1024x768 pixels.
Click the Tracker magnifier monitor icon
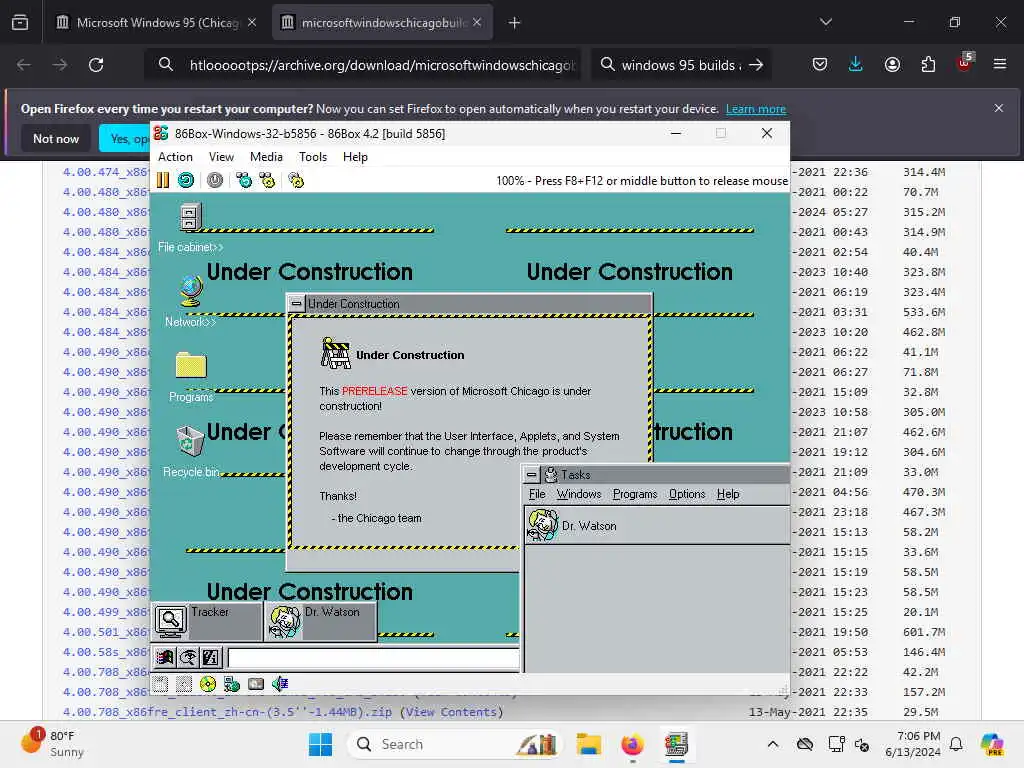point(170,621)
